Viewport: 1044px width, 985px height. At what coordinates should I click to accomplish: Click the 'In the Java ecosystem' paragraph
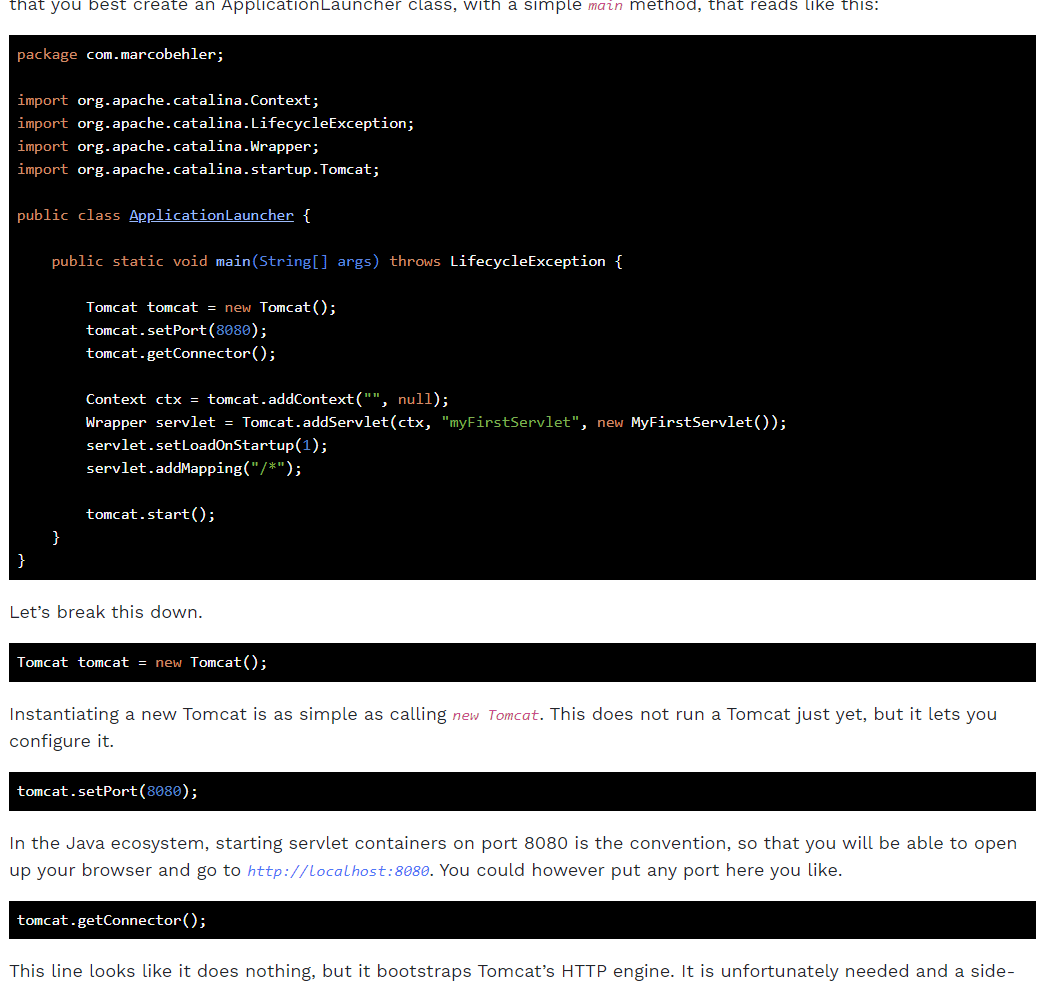pyautogui.click(x=513, y=856)
